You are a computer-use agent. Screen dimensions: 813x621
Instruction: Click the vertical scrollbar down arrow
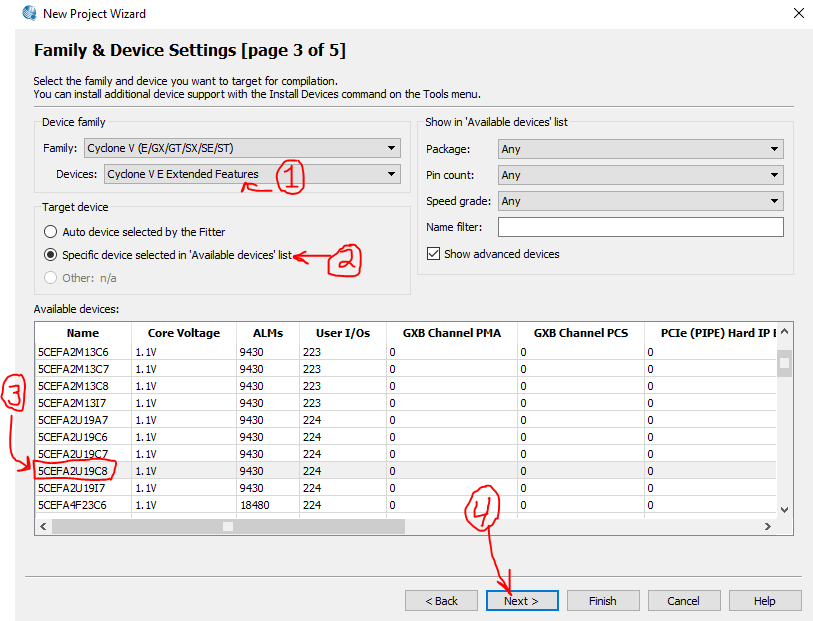click(x=784, y=509)
